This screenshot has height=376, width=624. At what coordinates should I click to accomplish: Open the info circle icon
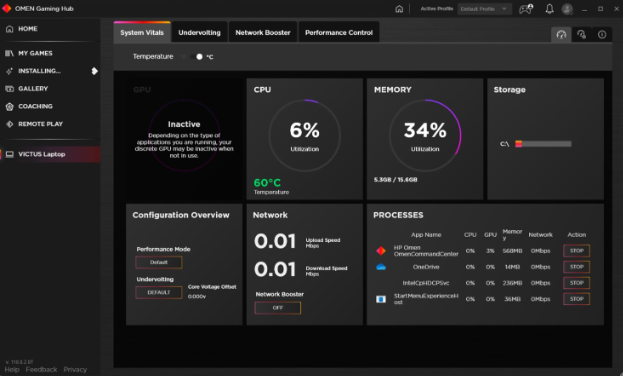(x=602, y=35)
